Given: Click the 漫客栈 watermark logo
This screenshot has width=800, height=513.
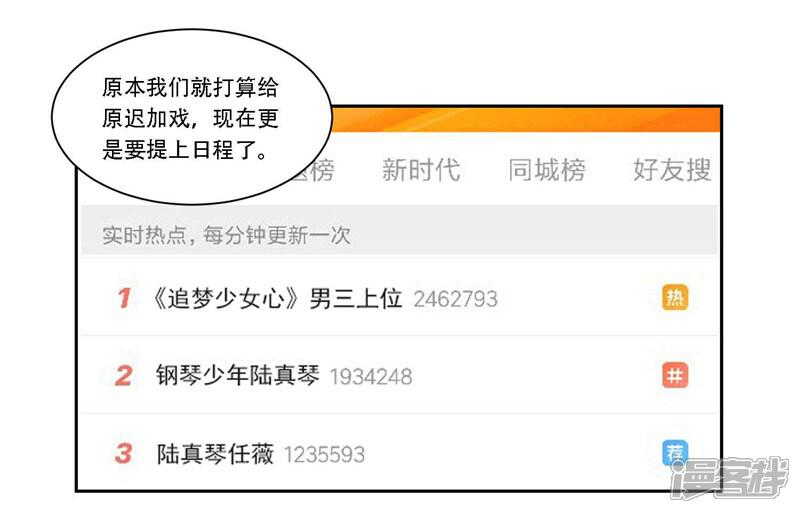Looking at the screenshot, I should [x=730, y=478].
